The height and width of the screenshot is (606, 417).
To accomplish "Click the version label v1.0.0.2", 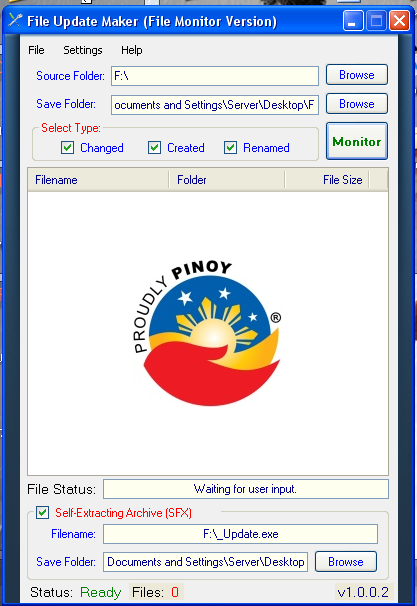I will tap(363, 592).
